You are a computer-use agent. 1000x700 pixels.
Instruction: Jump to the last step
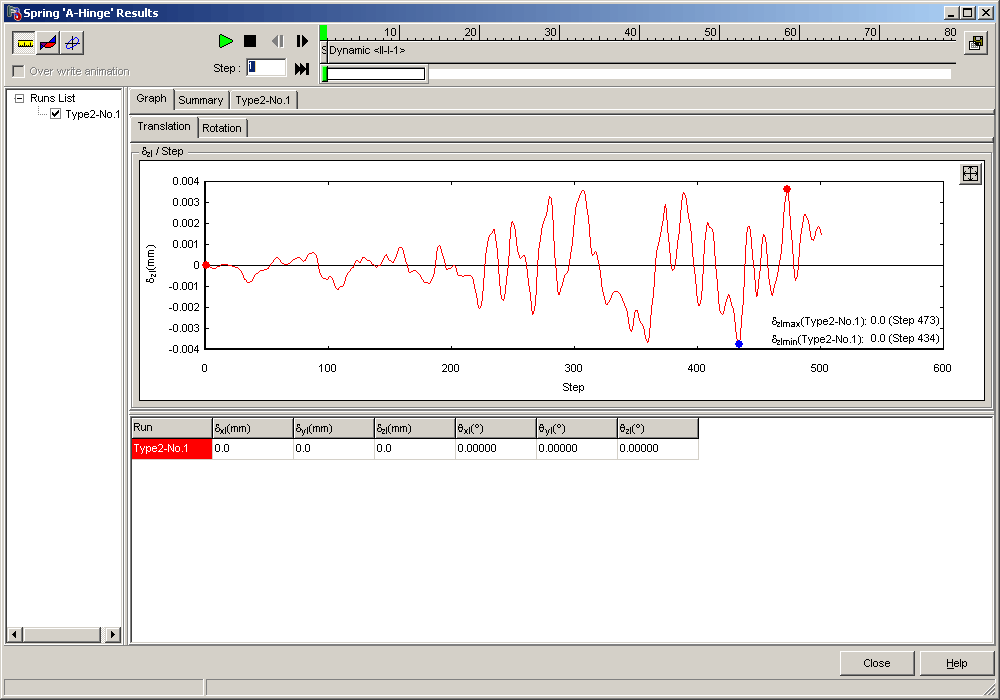pyautogui.click(x=302, y=68)
